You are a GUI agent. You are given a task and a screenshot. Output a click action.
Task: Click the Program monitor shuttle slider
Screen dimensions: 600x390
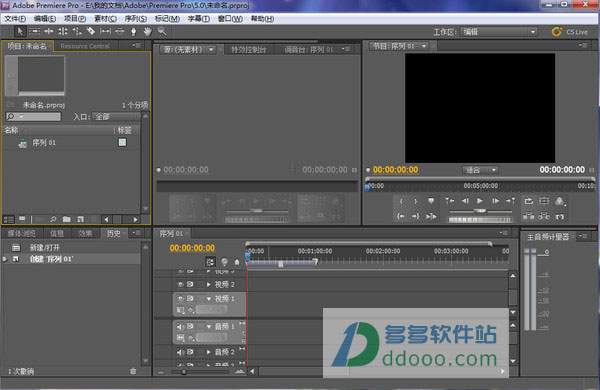(x=480, y=211)
